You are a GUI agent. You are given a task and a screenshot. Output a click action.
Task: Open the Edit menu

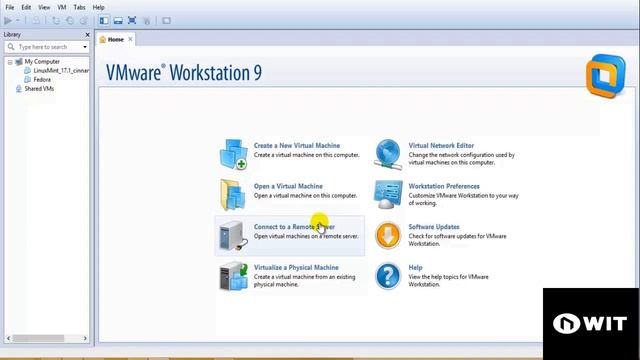coord(26,7)
